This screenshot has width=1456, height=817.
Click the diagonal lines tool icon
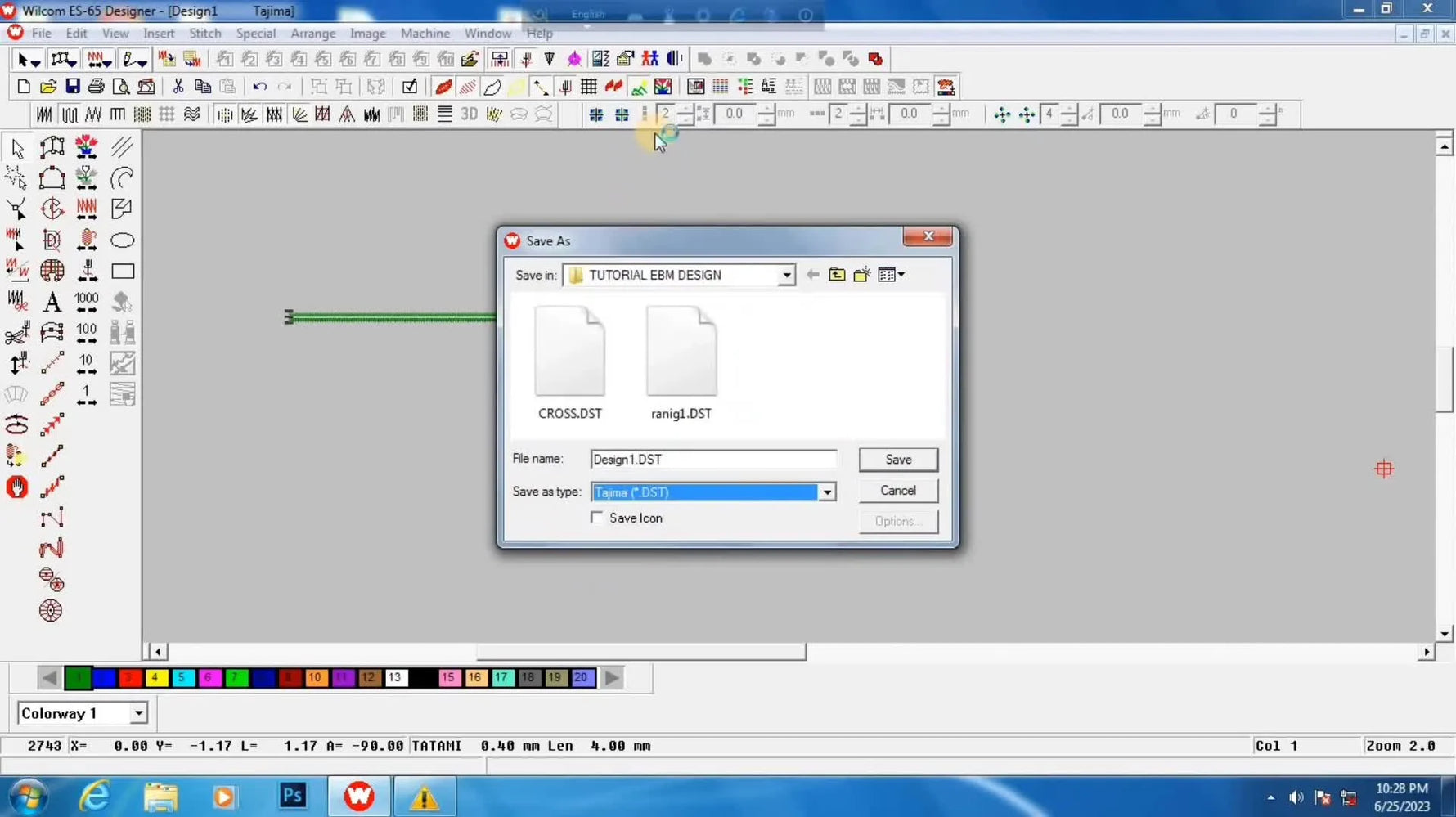122,148
